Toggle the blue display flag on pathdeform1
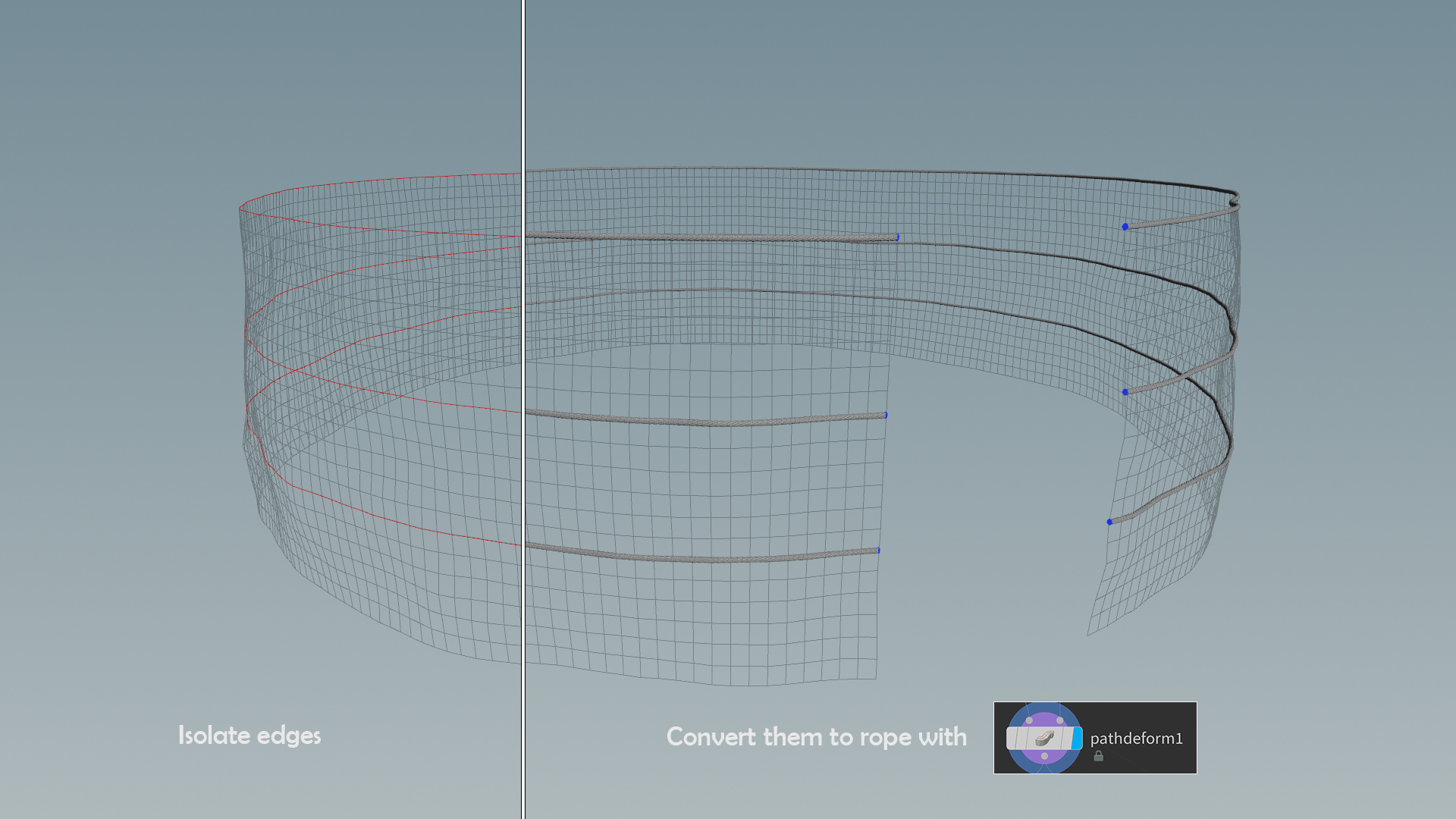 click(x=1077, y=738)
